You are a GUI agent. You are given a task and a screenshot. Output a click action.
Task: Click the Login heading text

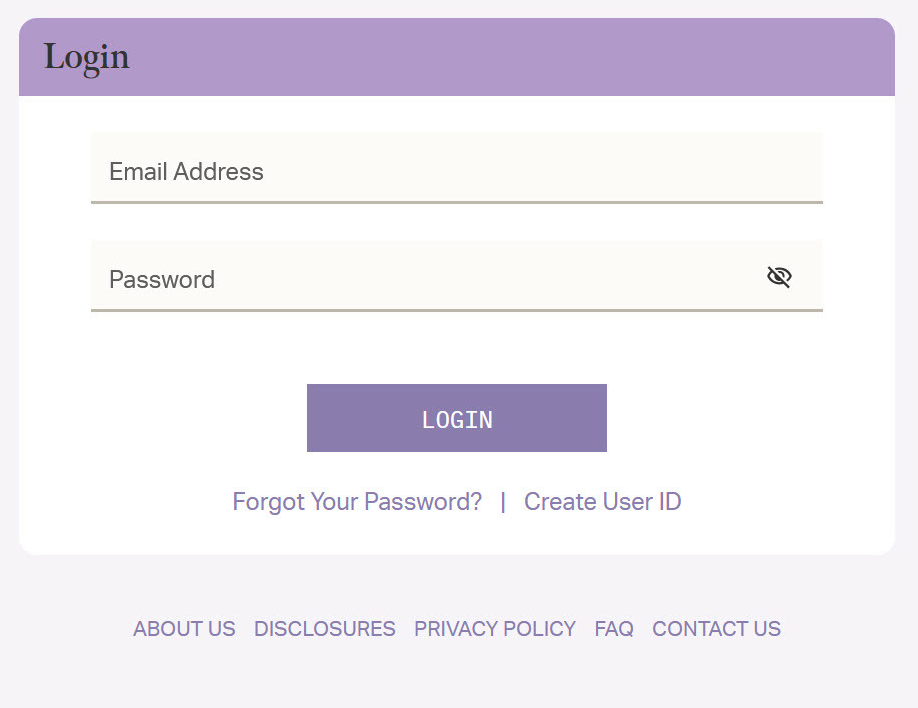[x=87, y=57]
